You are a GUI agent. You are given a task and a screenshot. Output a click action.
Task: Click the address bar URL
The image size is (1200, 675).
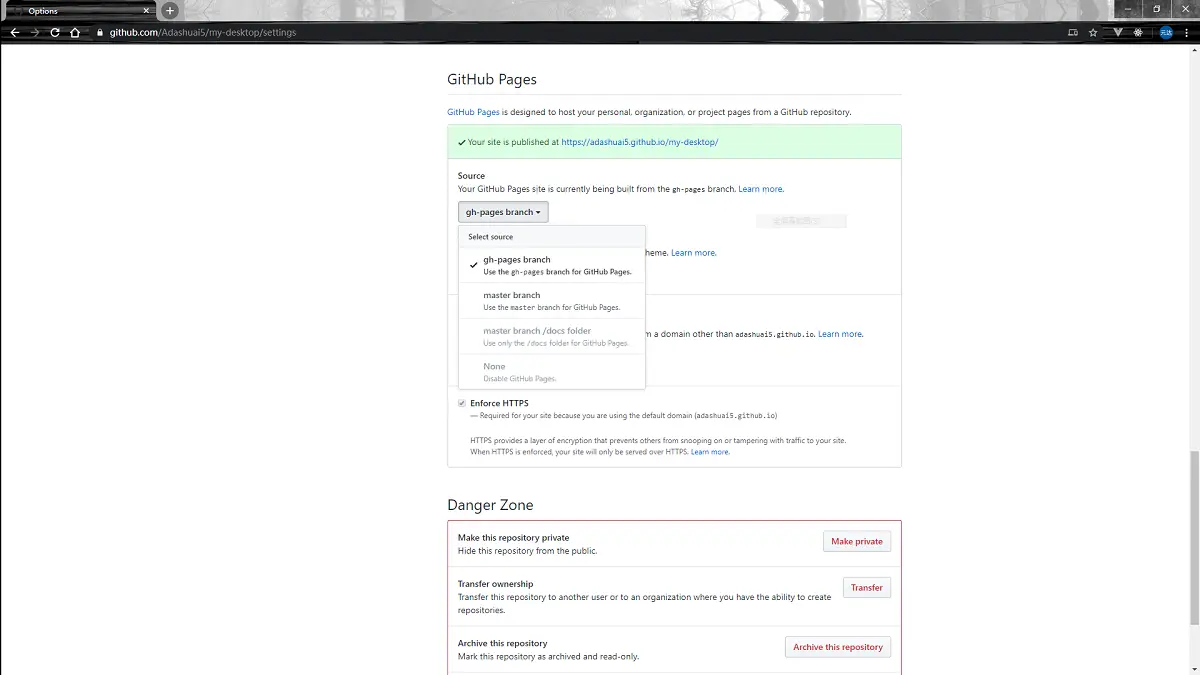click(203, 32)
